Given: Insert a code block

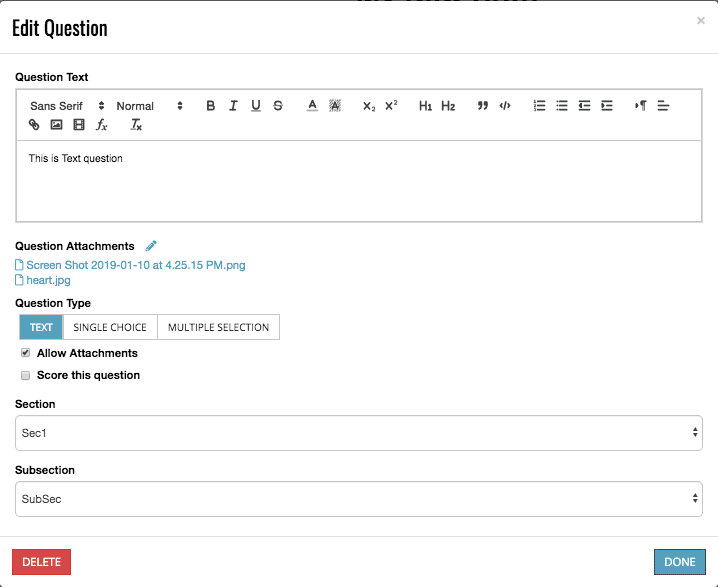Looking at the screenshot, I should pyautogui.click(x=505, y=106).
